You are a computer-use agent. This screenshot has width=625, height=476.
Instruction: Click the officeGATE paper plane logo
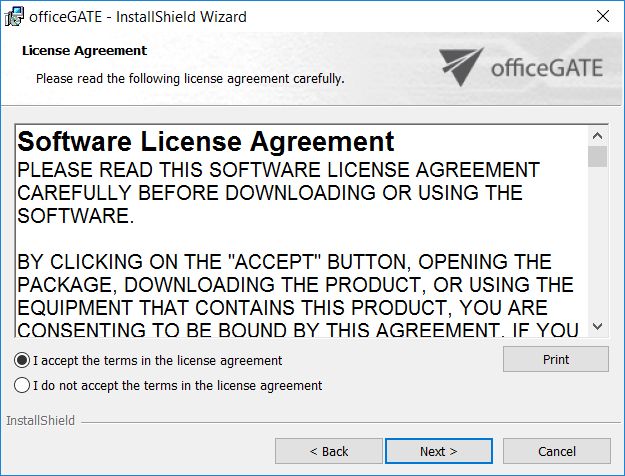coord(461,66)
